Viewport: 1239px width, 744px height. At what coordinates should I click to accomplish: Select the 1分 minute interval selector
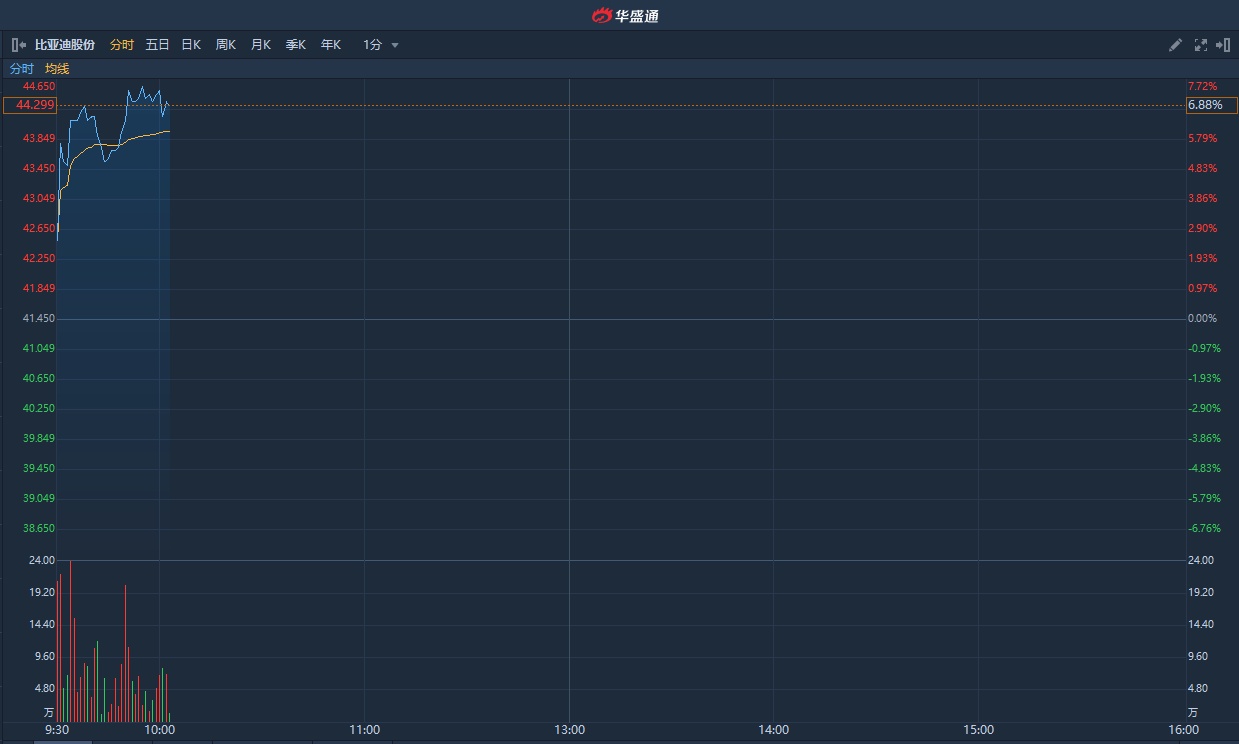click(372, 45)
